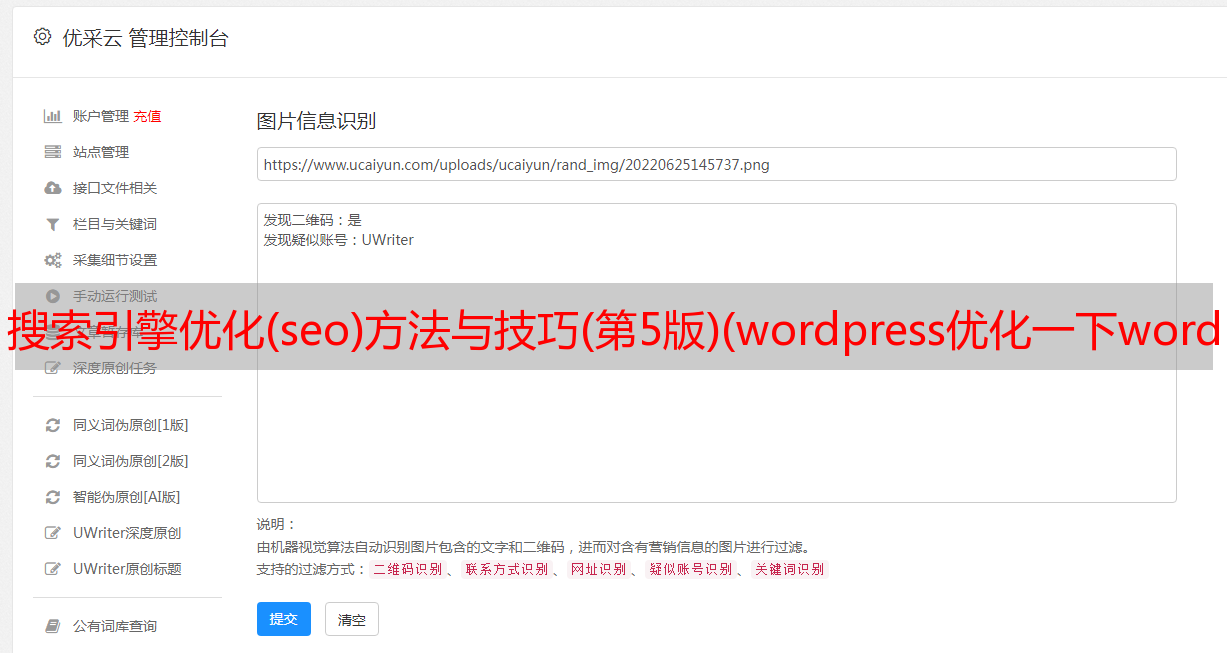Image resolution: width=1227 pixels, height=653 pixels.
Task: Click the 联系方式识别 tag
Action: tap(507, 569)
